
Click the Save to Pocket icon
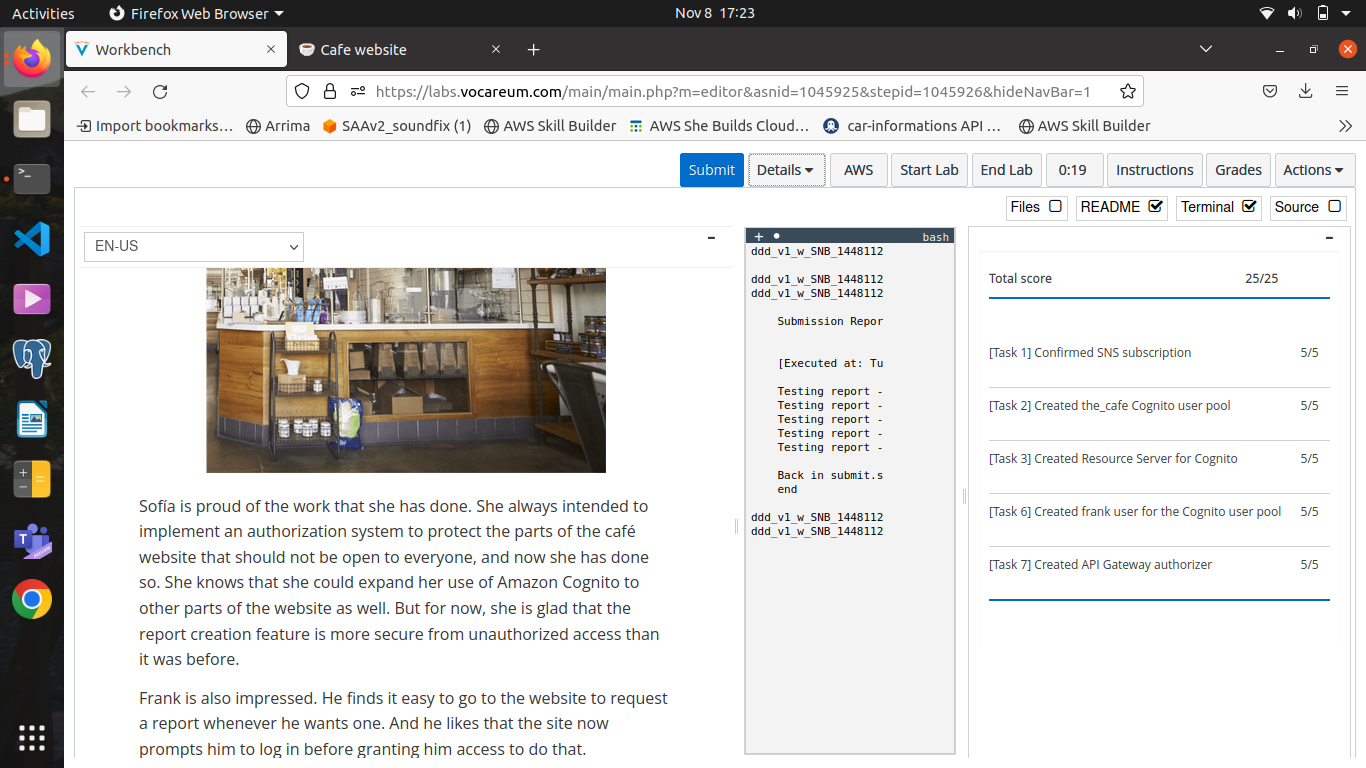click(1269, 91)
